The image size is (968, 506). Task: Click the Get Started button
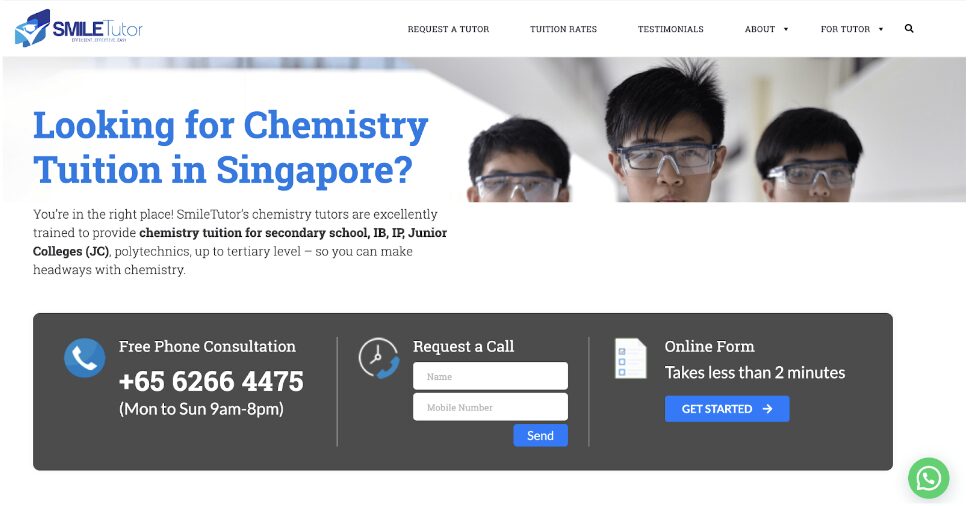tap(727, 409)
